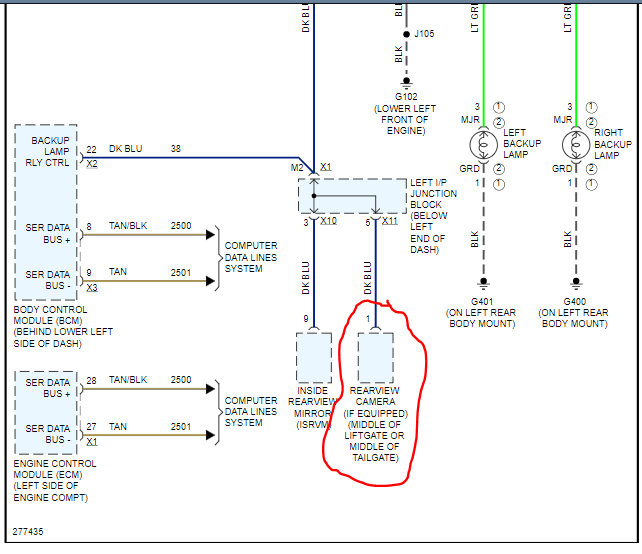
Task: Click the "REARVIEW CAMERA" label
Action: click(x=375, y=396)
